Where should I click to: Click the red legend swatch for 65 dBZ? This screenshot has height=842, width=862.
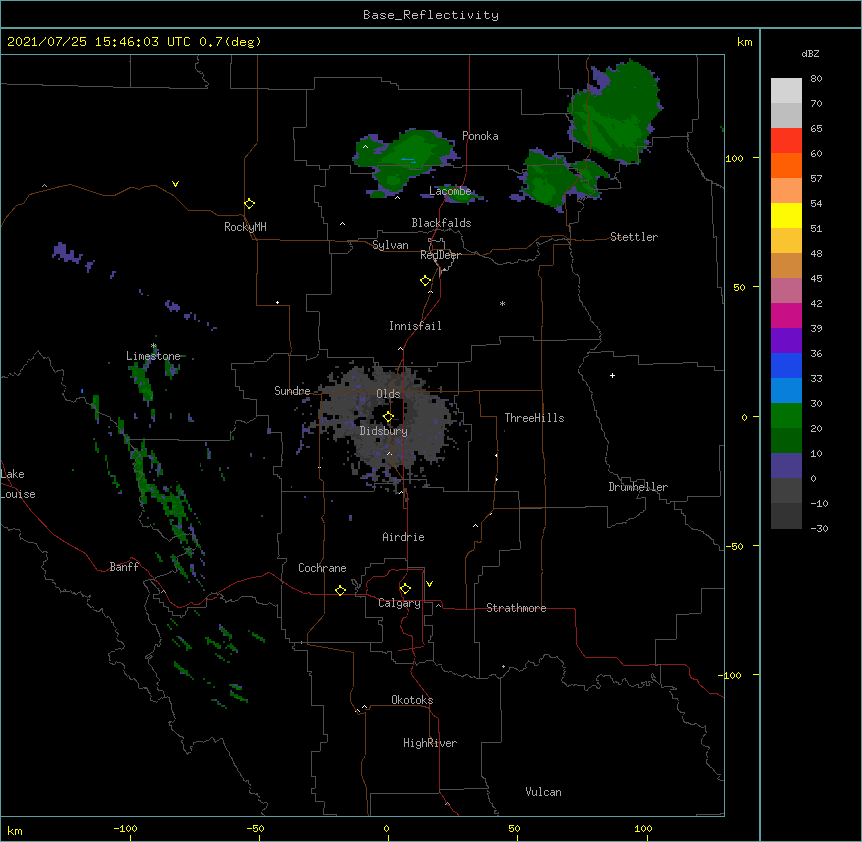(x=786, y=140)
